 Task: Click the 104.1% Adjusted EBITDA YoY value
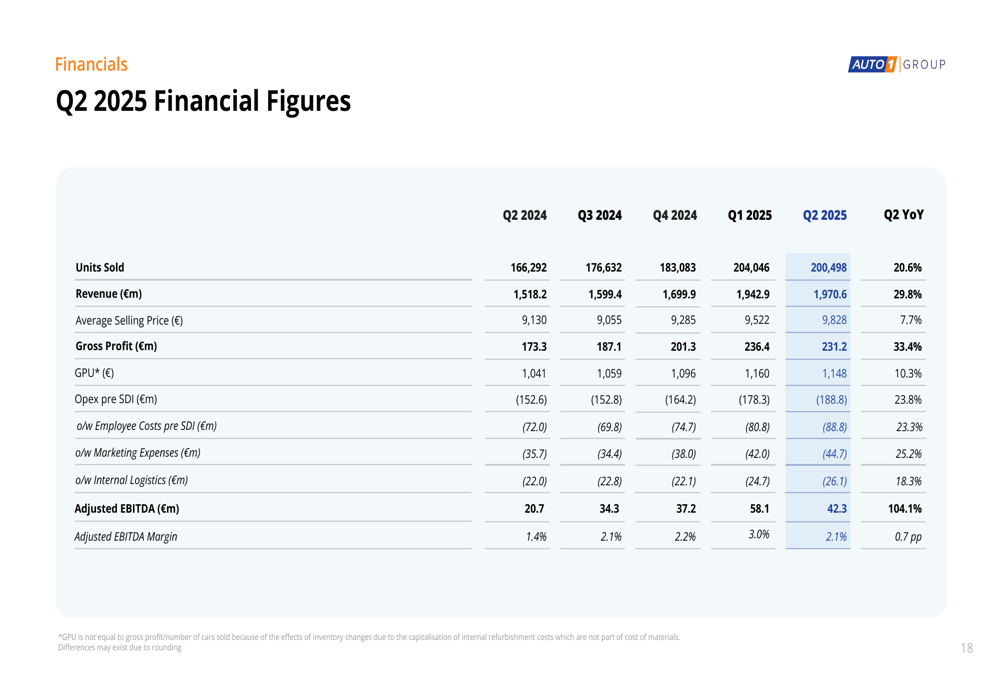click(x=904, y=508)
